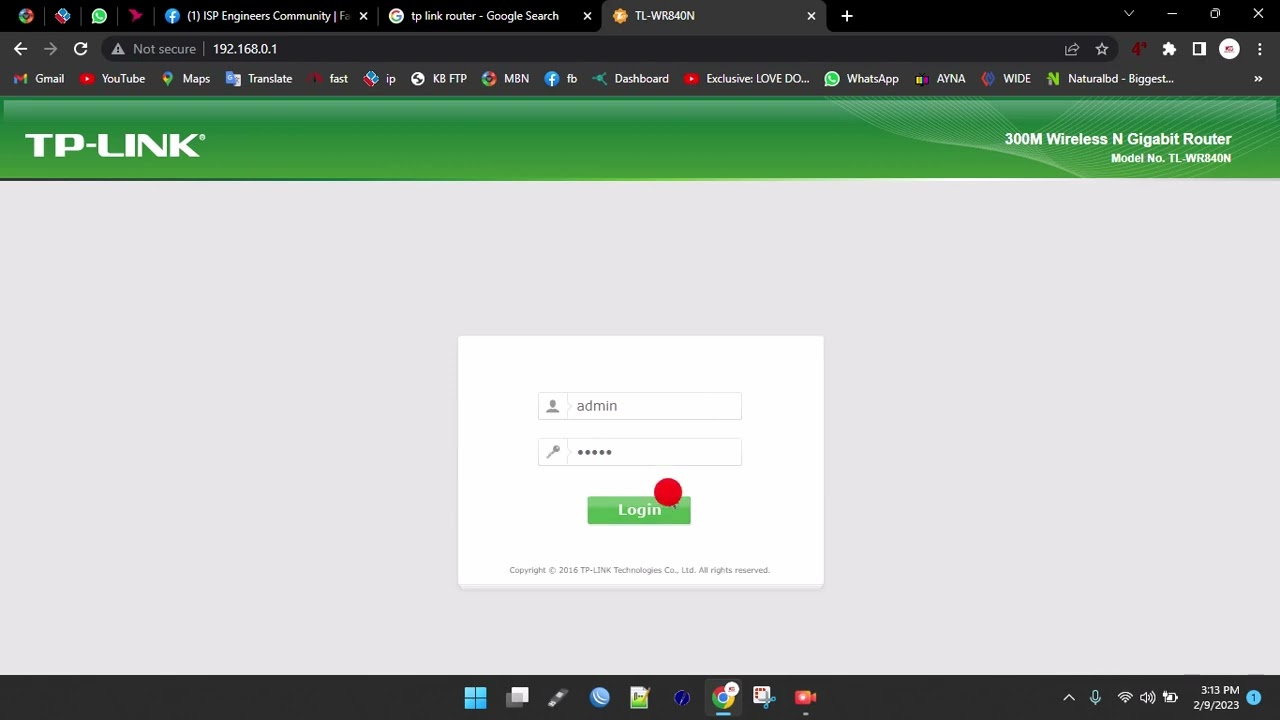Screen dimensions: 1280x720
Task: Reload the router page
Action: point(81,49)
